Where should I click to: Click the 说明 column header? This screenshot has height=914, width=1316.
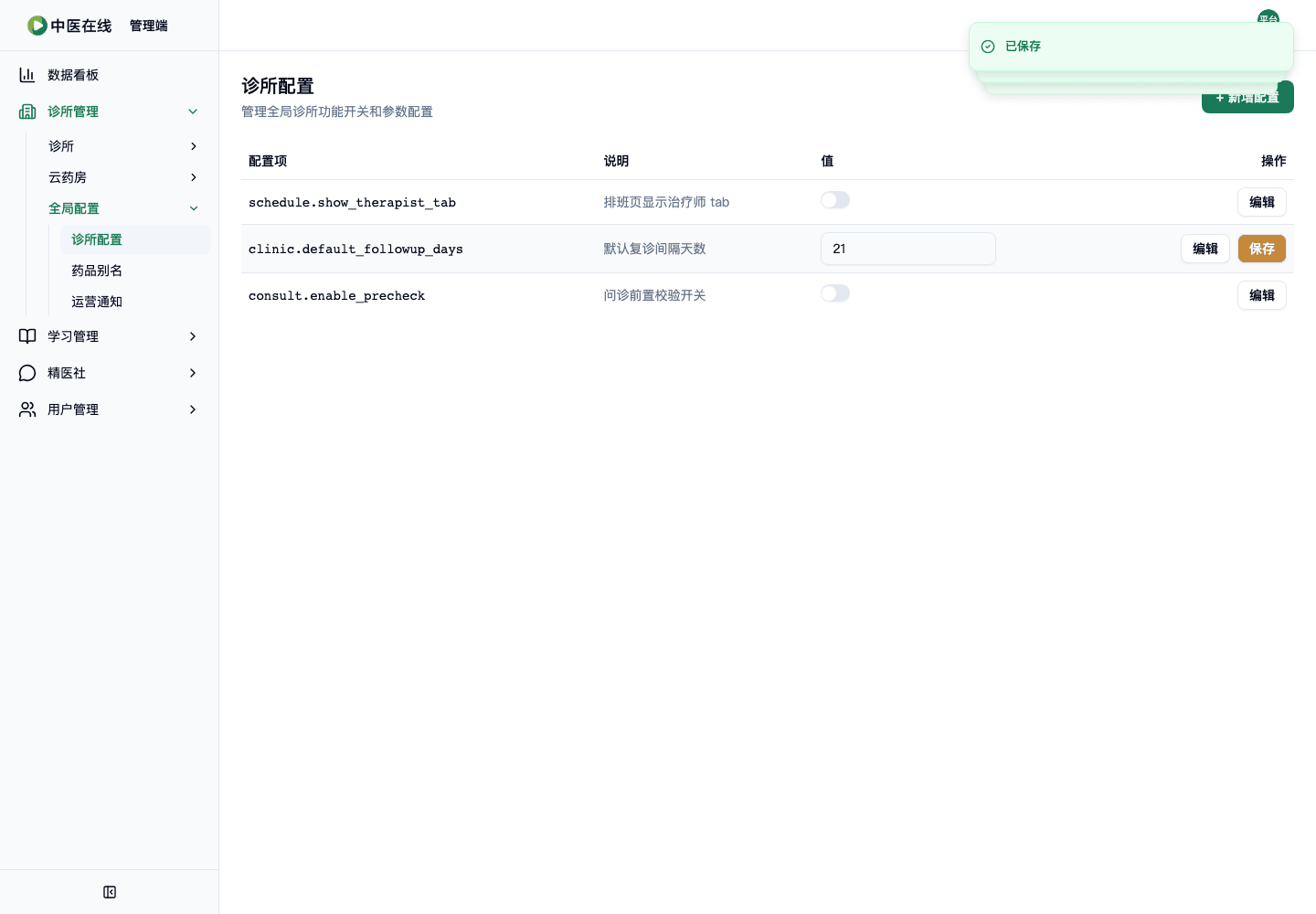coord(616,161)
